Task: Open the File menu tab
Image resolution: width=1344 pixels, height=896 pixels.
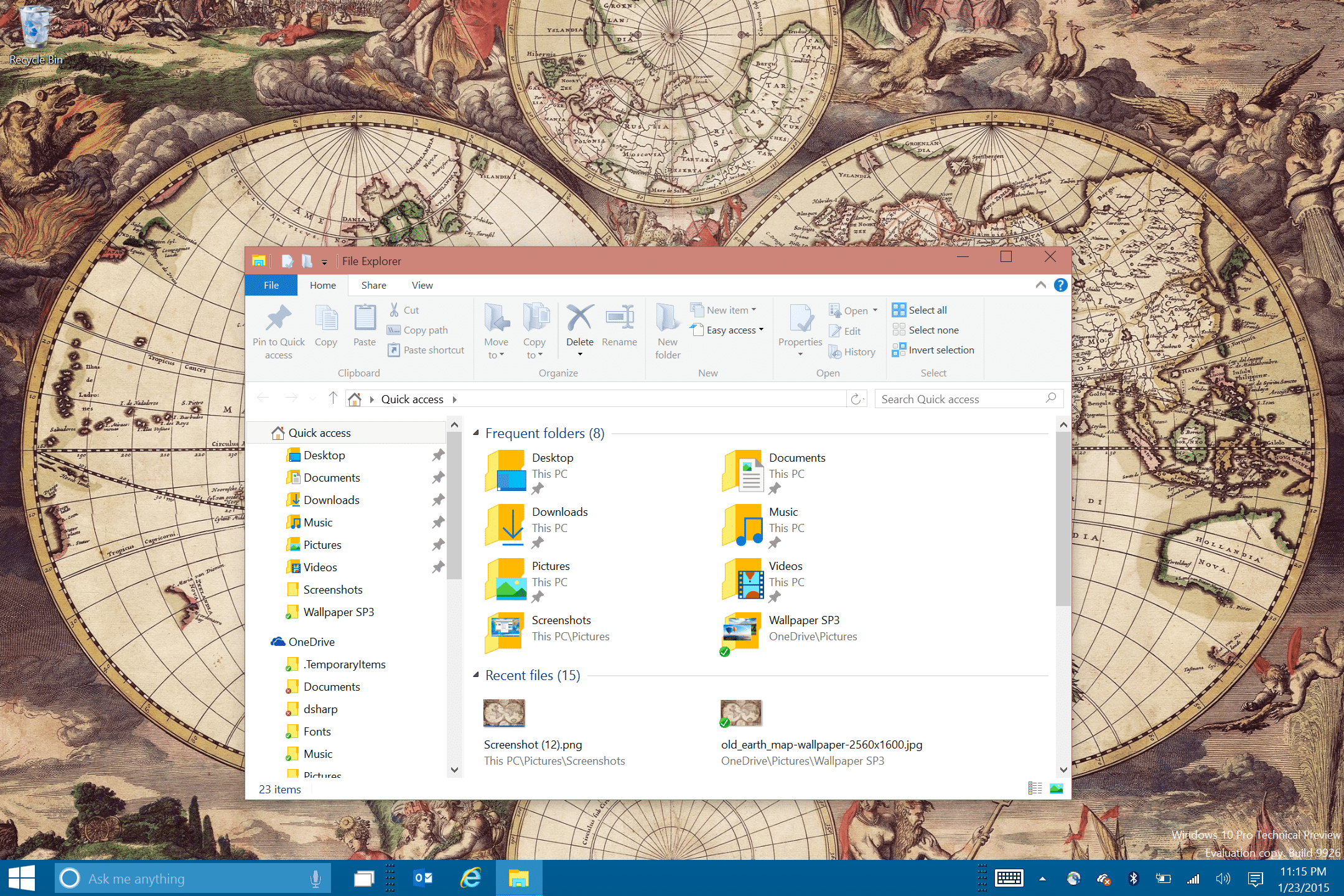Action: pyautogui.click(x=271, y=285)
